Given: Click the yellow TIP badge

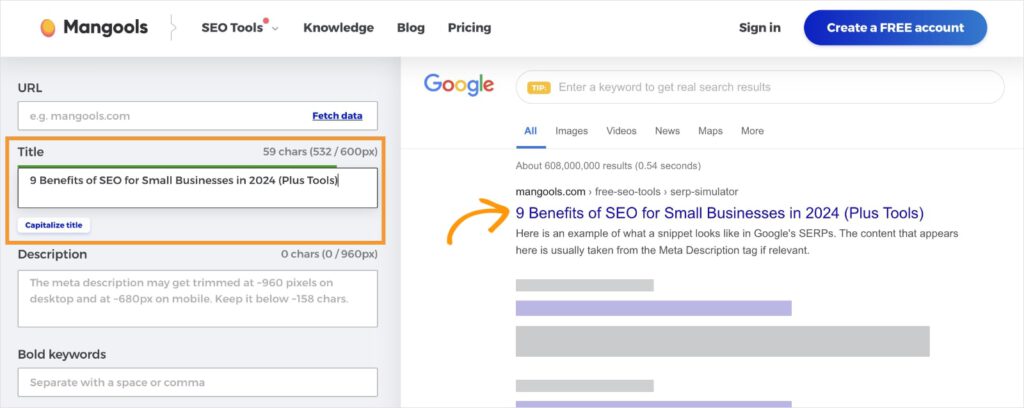Looking at the screenshot, I should point(539,87).
